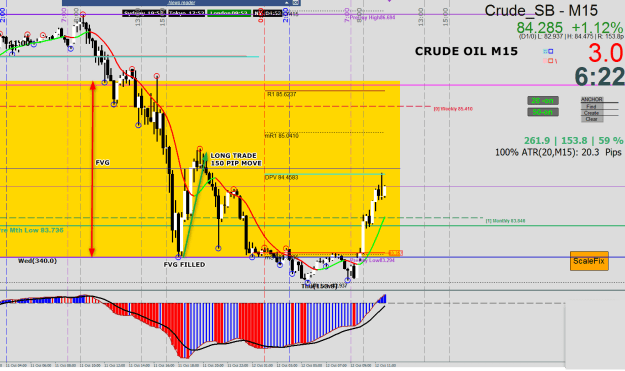This screenshot has height=371, width=625.
Task: Click the +1.12% daily change text
Action: (597, 28)
